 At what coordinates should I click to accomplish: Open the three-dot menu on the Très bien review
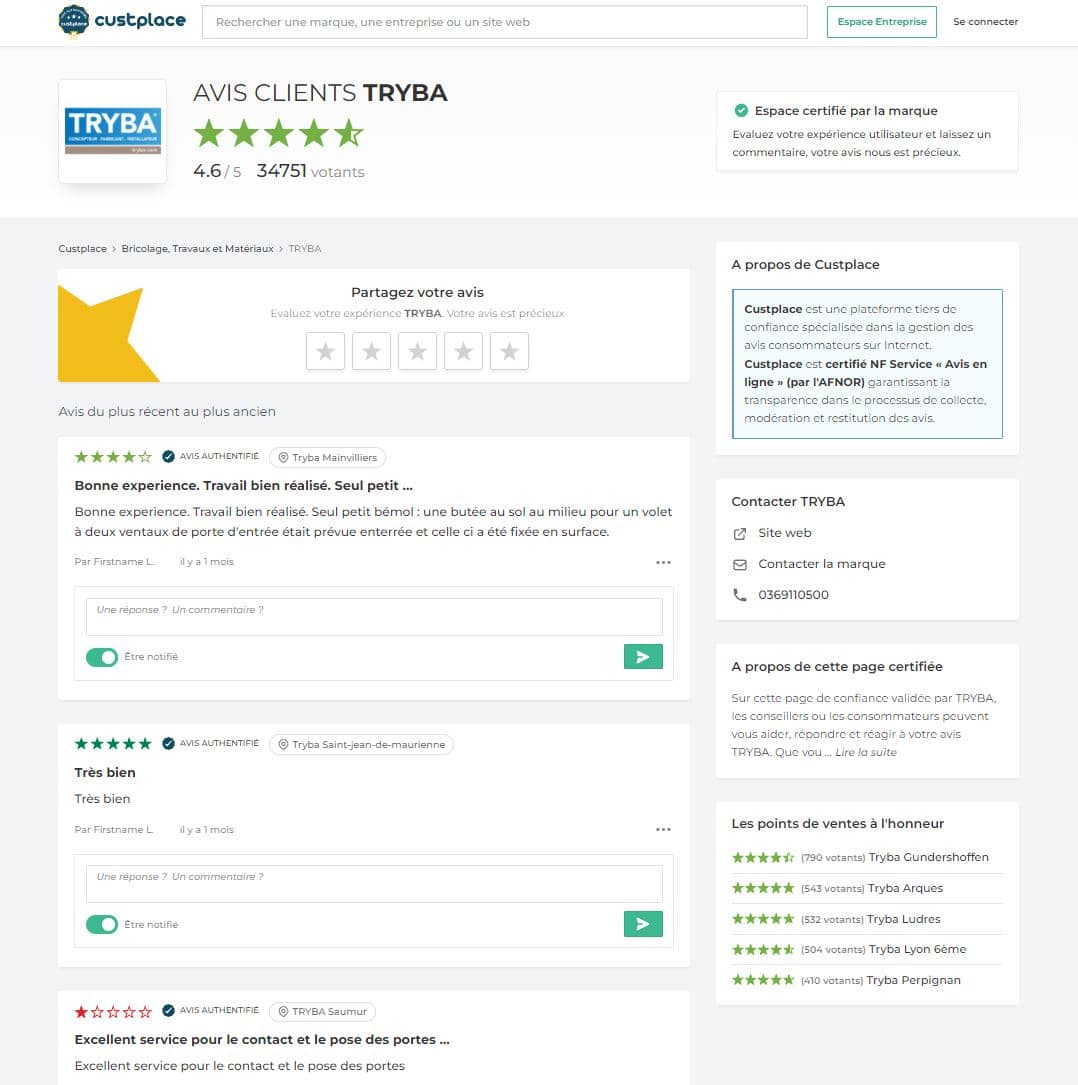[663, 829]
